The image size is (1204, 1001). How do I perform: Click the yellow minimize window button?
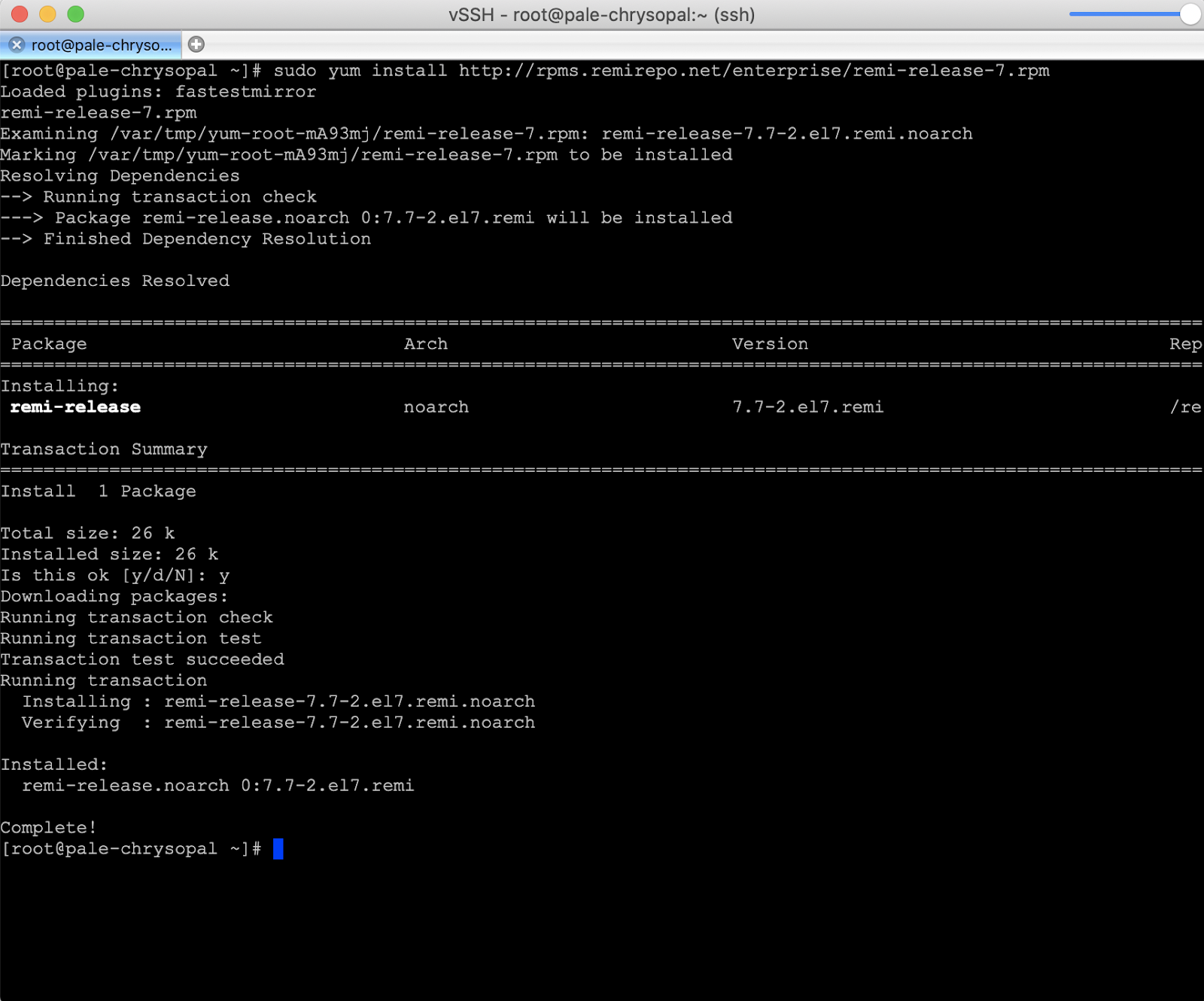click(47, 14)
